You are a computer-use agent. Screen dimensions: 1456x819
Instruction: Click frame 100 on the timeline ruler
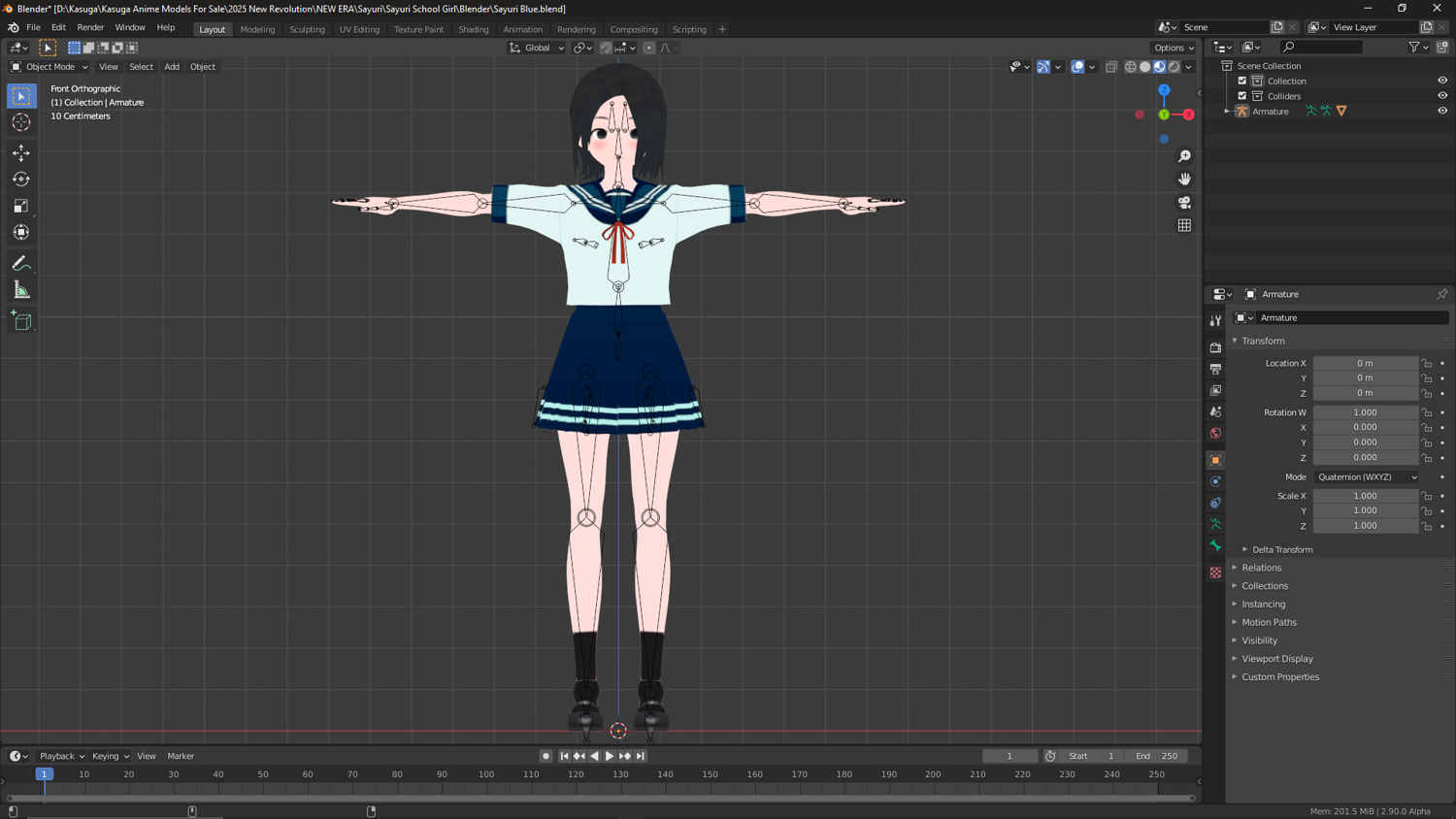486,774
